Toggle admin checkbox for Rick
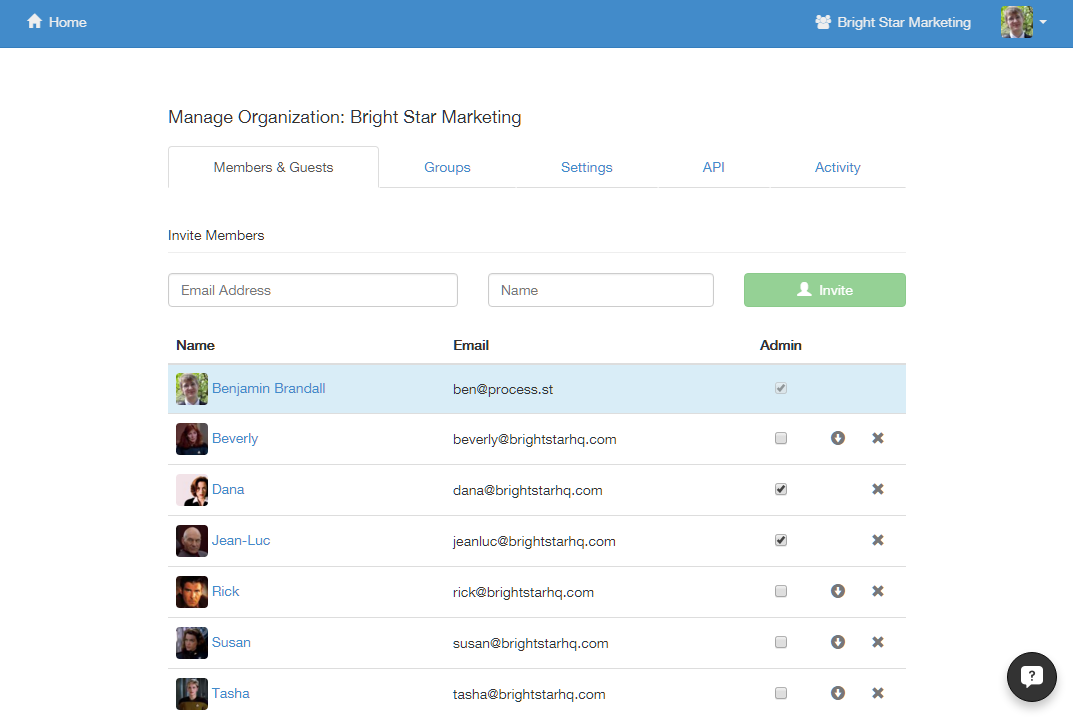The image size is (1073, 718). [x=781, y=591]
